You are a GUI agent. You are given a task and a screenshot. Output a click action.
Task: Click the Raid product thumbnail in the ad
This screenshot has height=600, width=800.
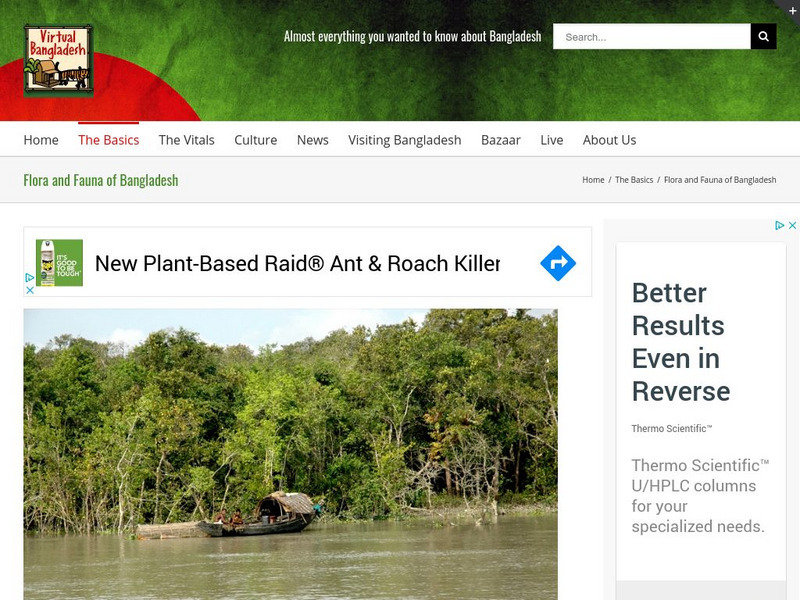tap(59, 263)
